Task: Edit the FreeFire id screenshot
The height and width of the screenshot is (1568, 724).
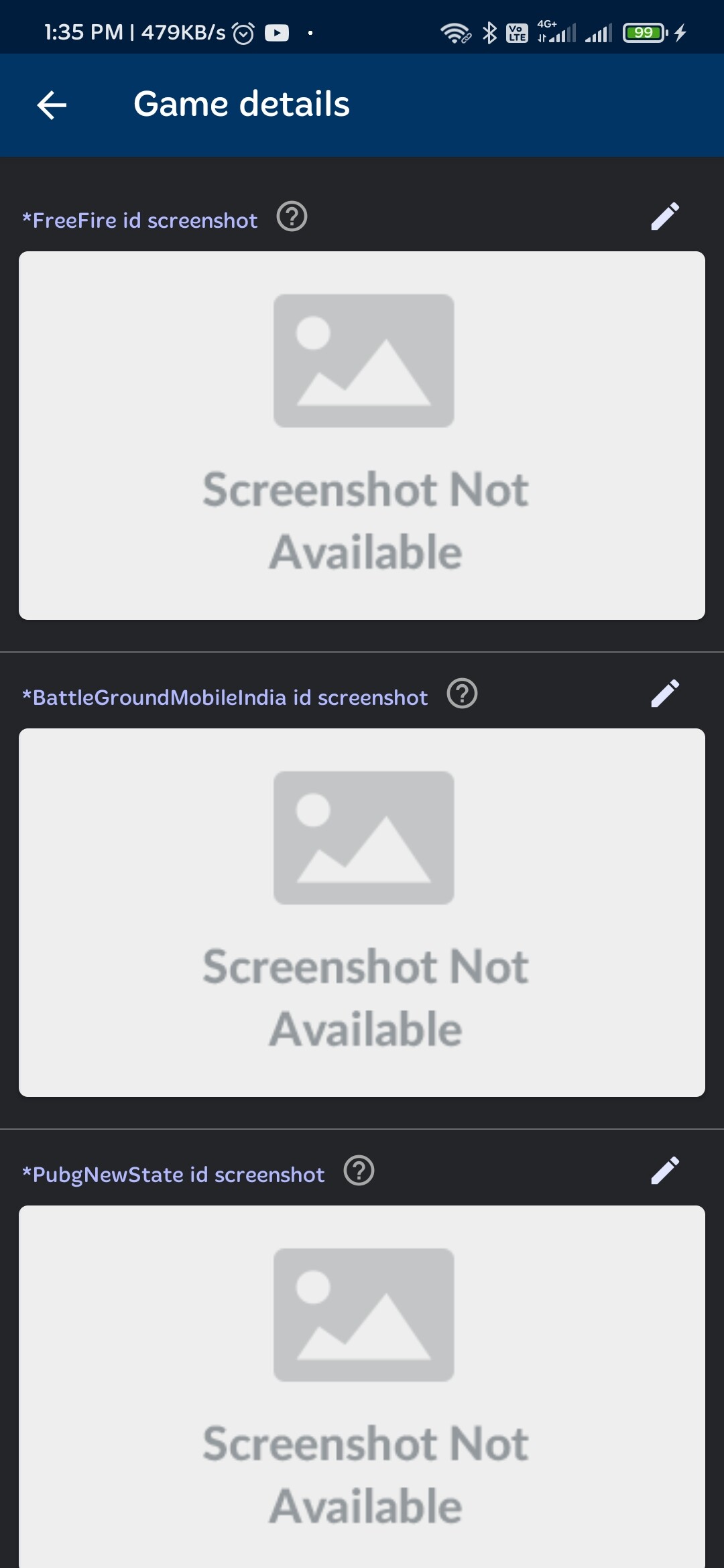Action: click(x=665, y=216)
